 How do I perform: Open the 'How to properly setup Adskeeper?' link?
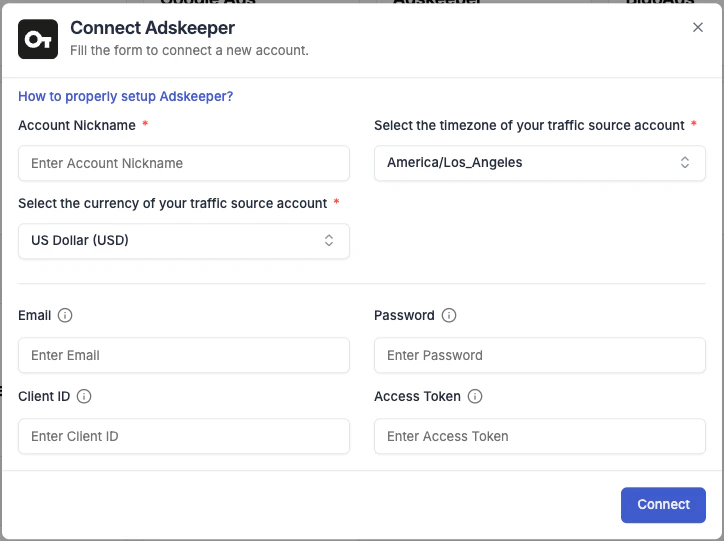coord(126,96)
